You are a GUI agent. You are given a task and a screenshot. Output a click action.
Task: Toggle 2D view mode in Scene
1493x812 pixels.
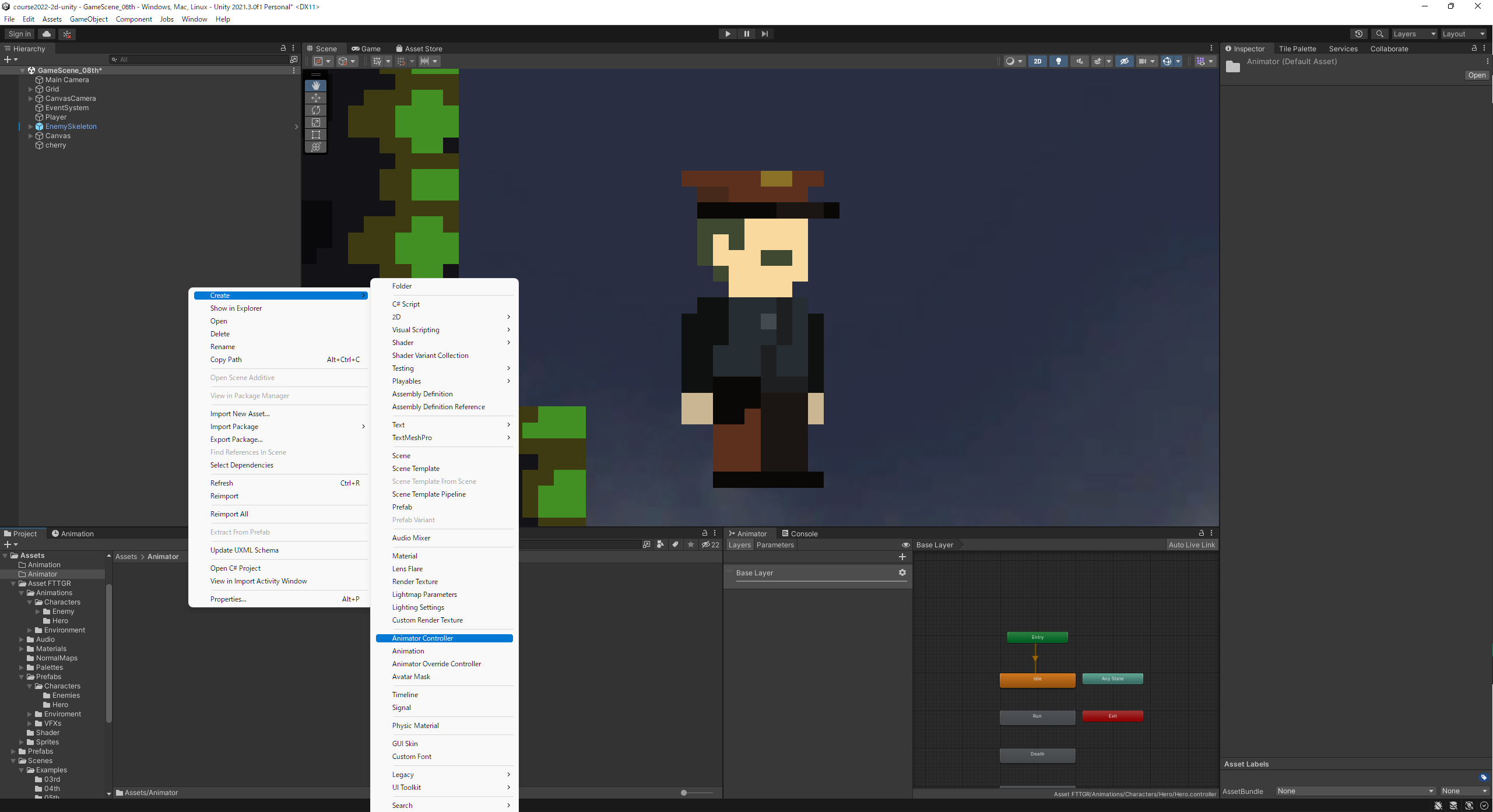tap(1038, 61)
